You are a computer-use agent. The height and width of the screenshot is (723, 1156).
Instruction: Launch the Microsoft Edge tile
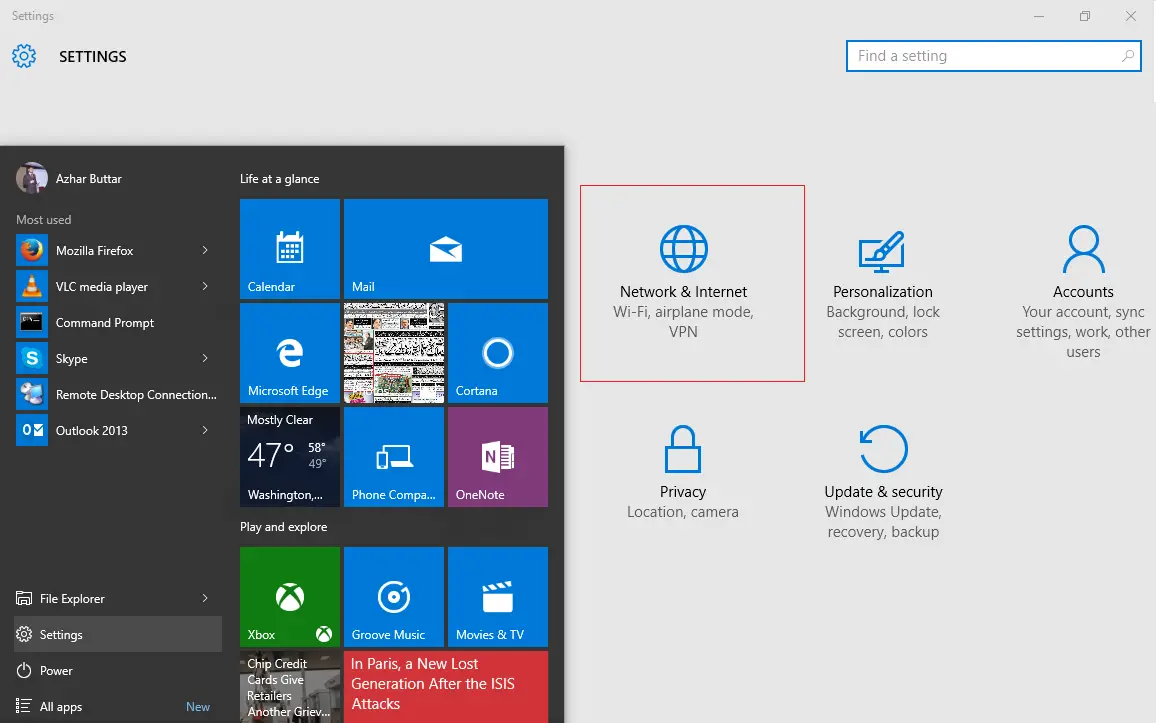(290, 353)
